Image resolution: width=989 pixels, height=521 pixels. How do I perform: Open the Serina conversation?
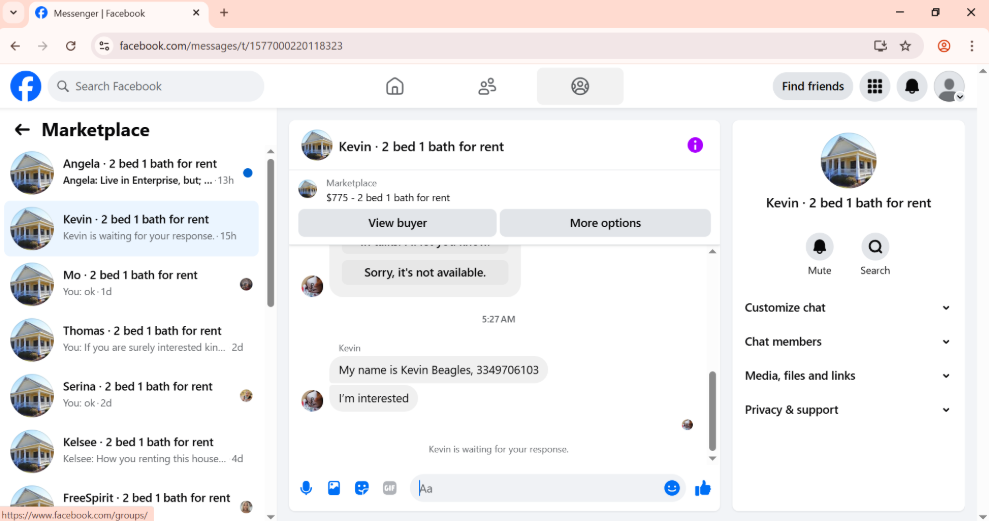click(x=131, y=395)
